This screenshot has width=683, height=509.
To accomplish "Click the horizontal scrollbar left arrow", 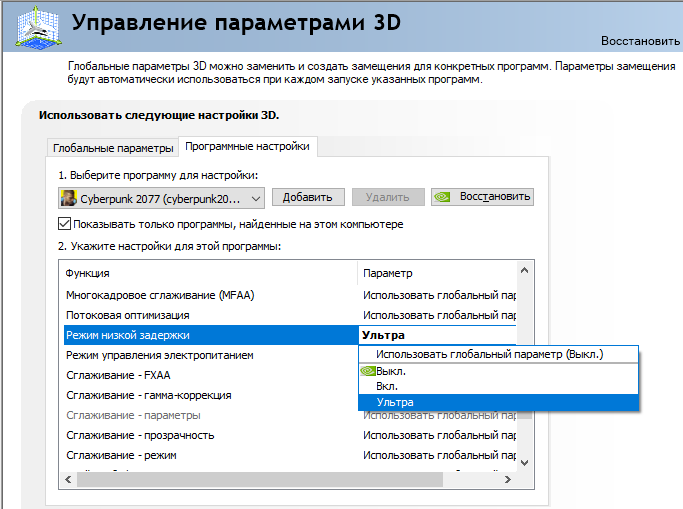I will point(69,481).
